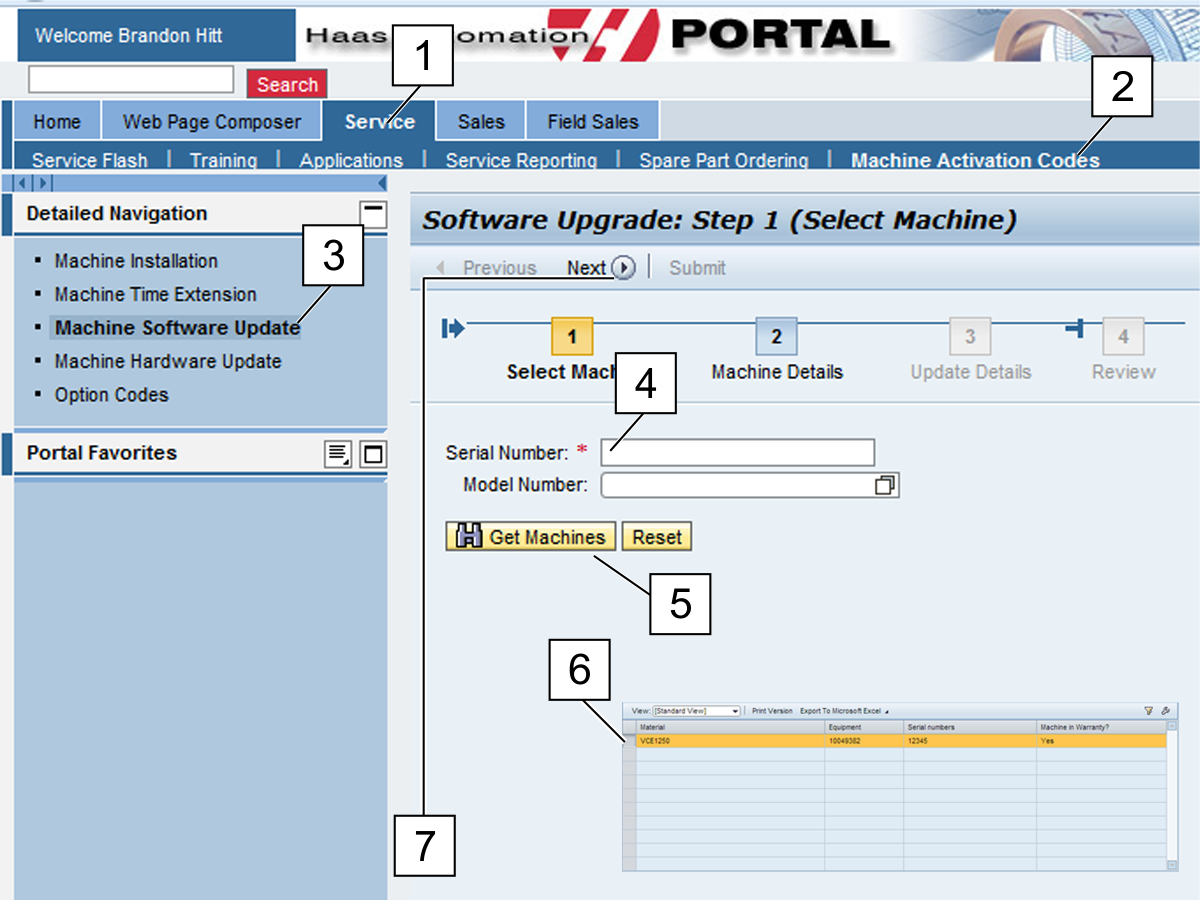1200x900 pixels.
Task: Open the Service Flash submenu
Action: [90, 160]
